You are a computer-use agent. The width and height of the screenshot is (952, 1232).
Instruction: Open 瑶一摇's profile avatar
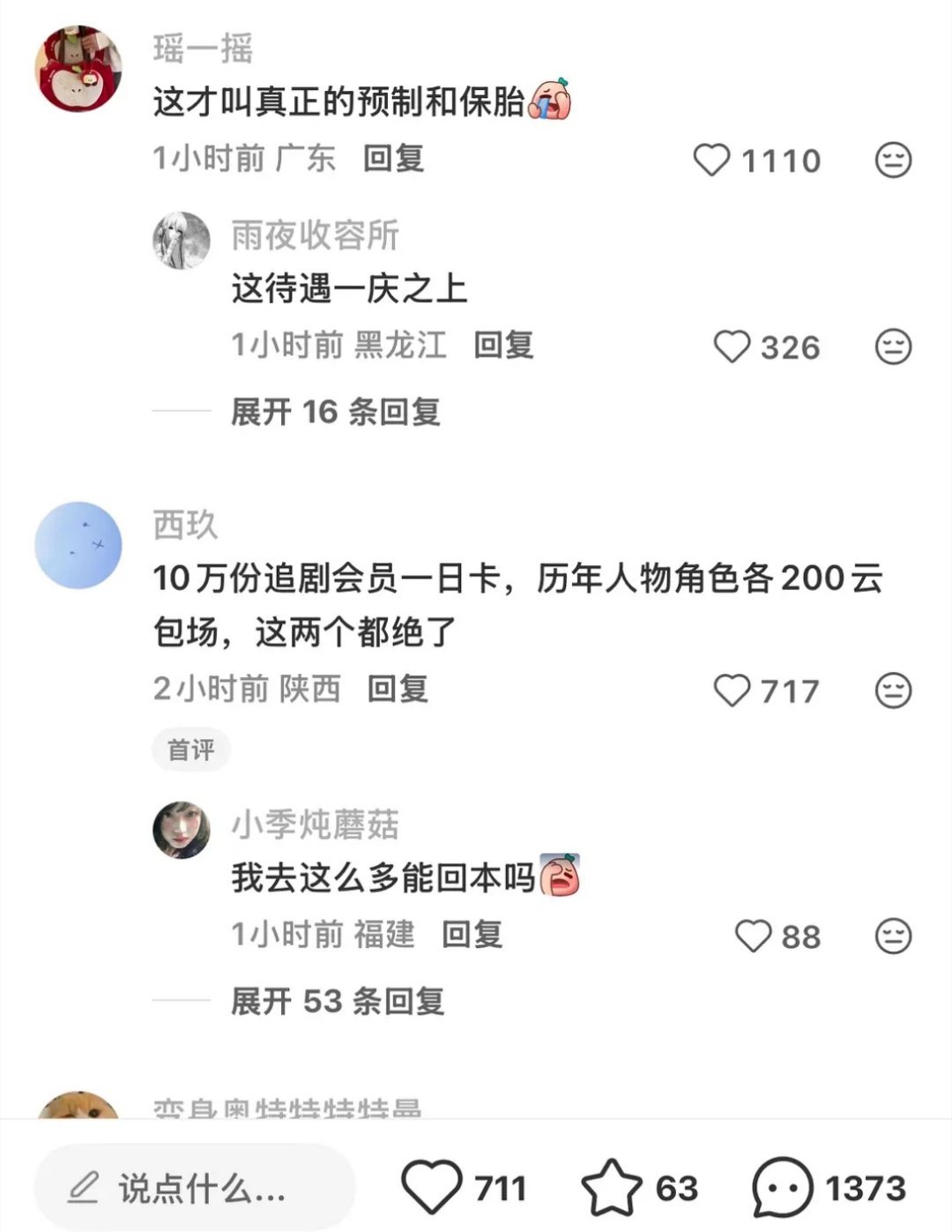point(78,69)
